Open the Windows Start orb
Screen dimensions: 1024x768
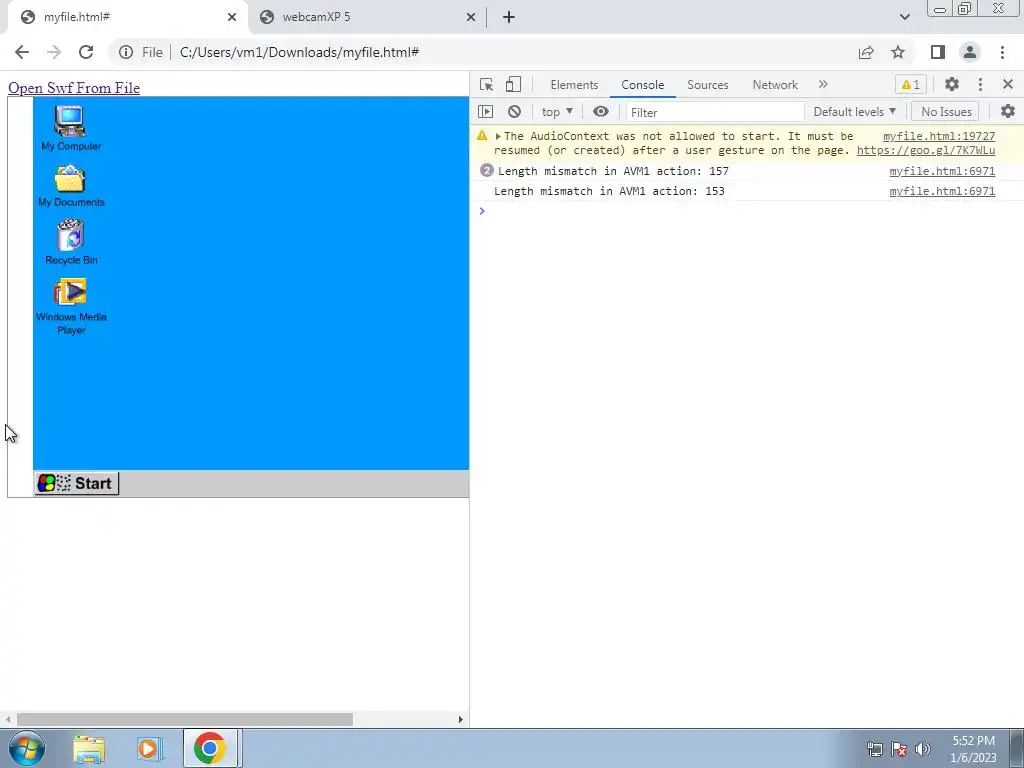pos(25,748)
